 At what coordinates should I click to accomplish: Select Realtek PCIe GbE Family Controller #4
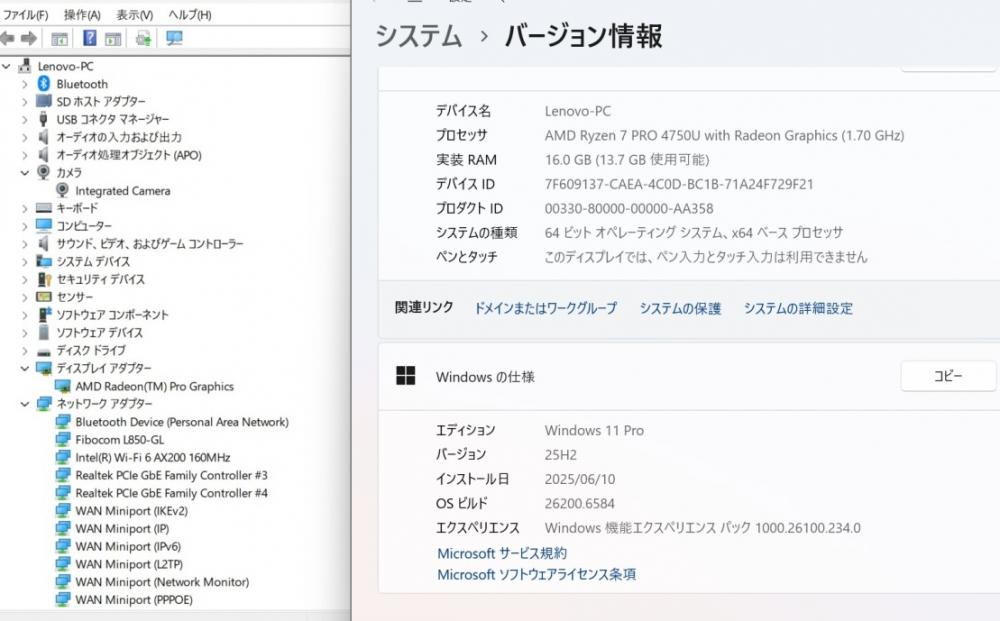point(172,493)
